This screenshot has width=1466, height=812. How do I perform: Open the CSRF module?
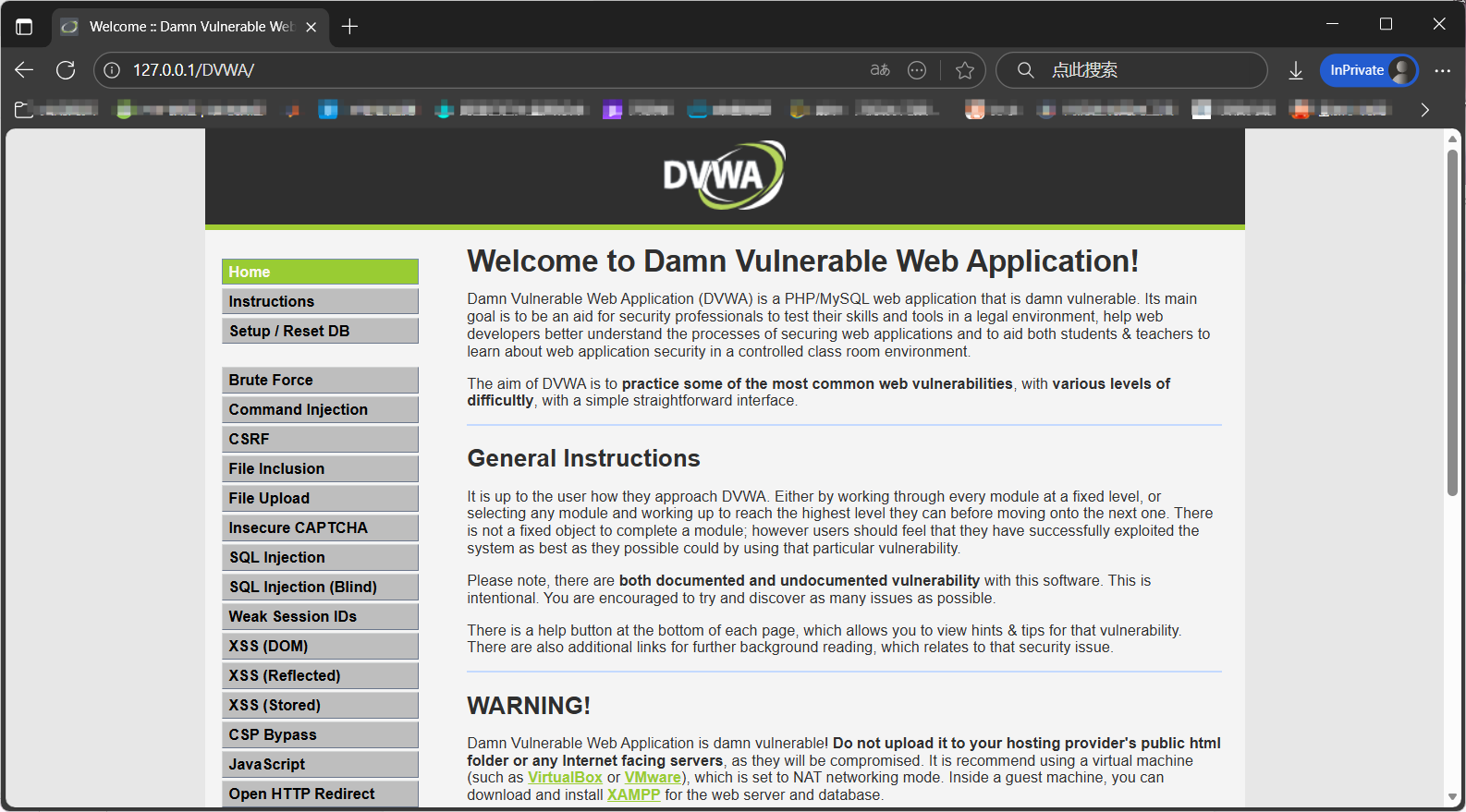pyautogui.click(x=320, y=439)
